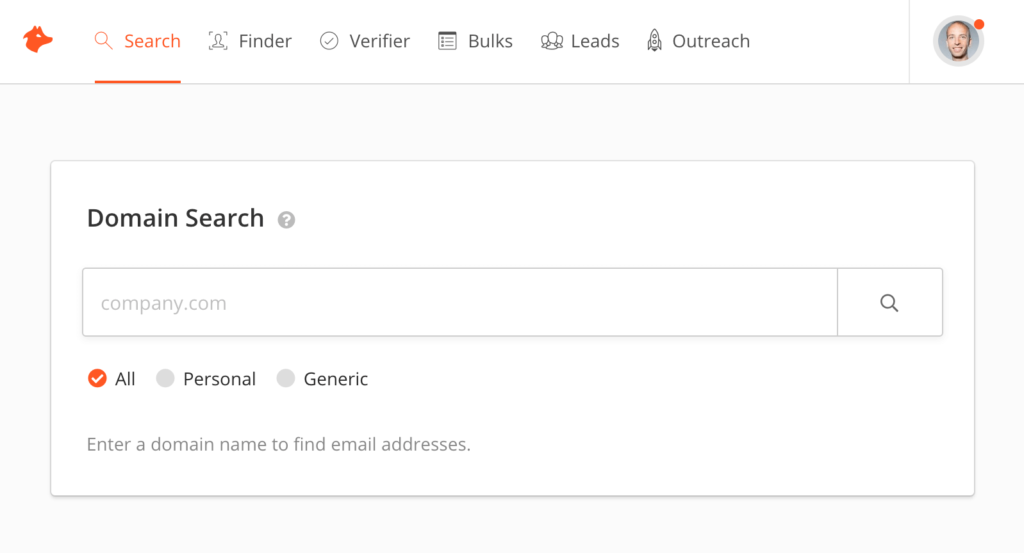
Task: Click the Bulks navigation text
Action: [x=490, y=41]
